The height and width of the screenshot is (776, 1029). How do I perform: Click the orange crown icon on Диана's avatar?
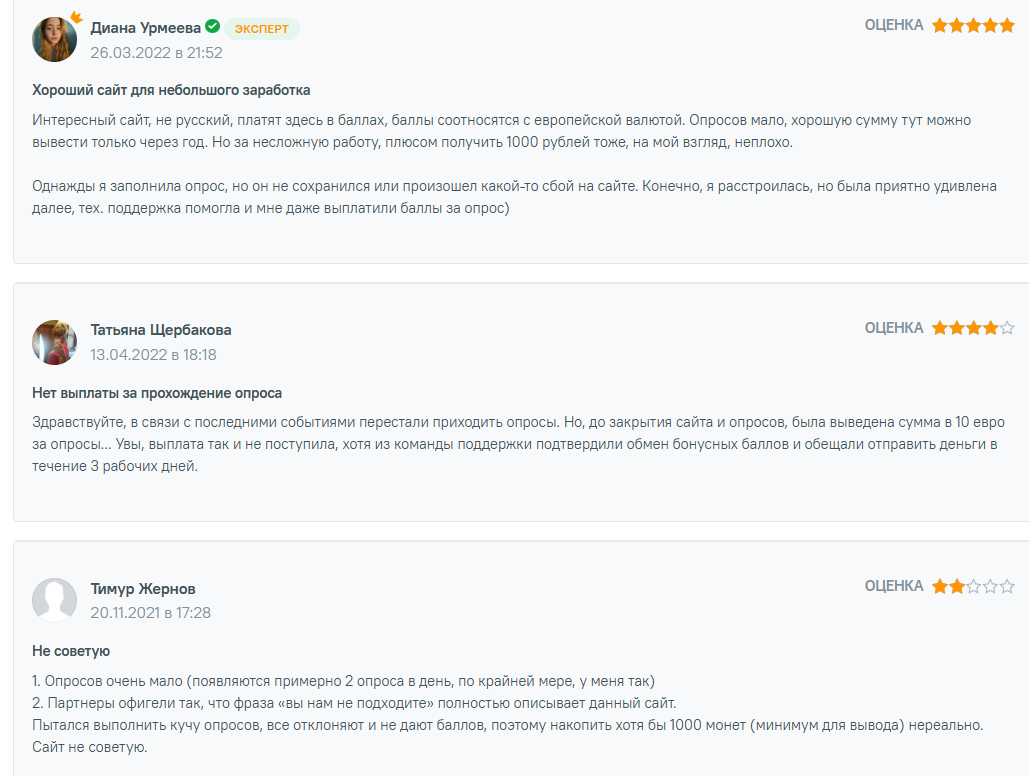point(77,16)
